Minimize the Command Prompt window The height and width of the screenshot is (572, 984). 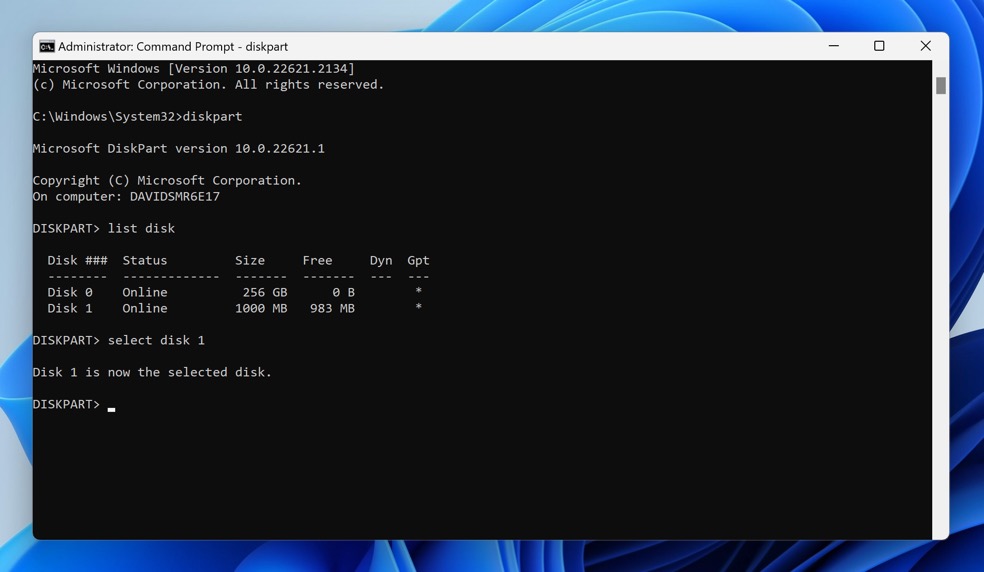(833, 46)
